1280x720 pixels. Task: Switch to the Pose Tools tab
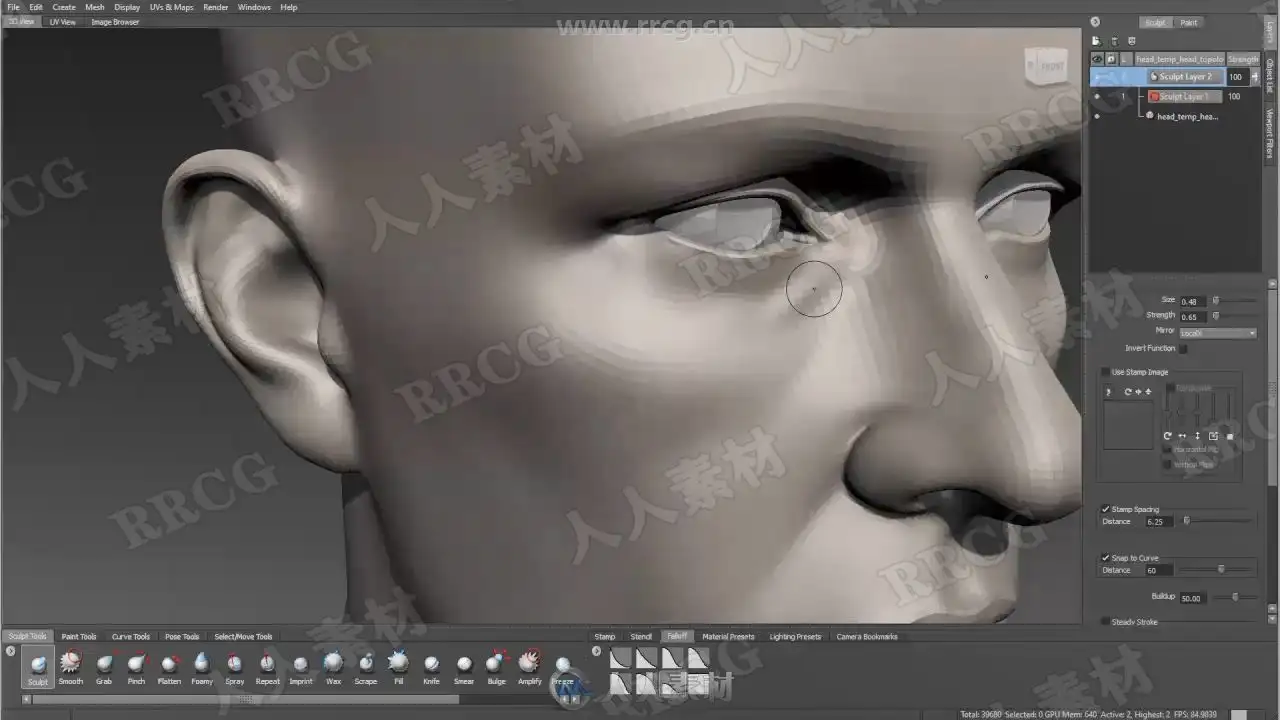tap(182, 636)
